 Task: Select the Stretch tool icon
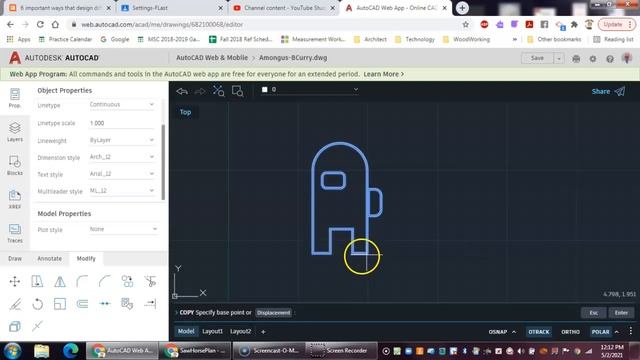point(37,281)
